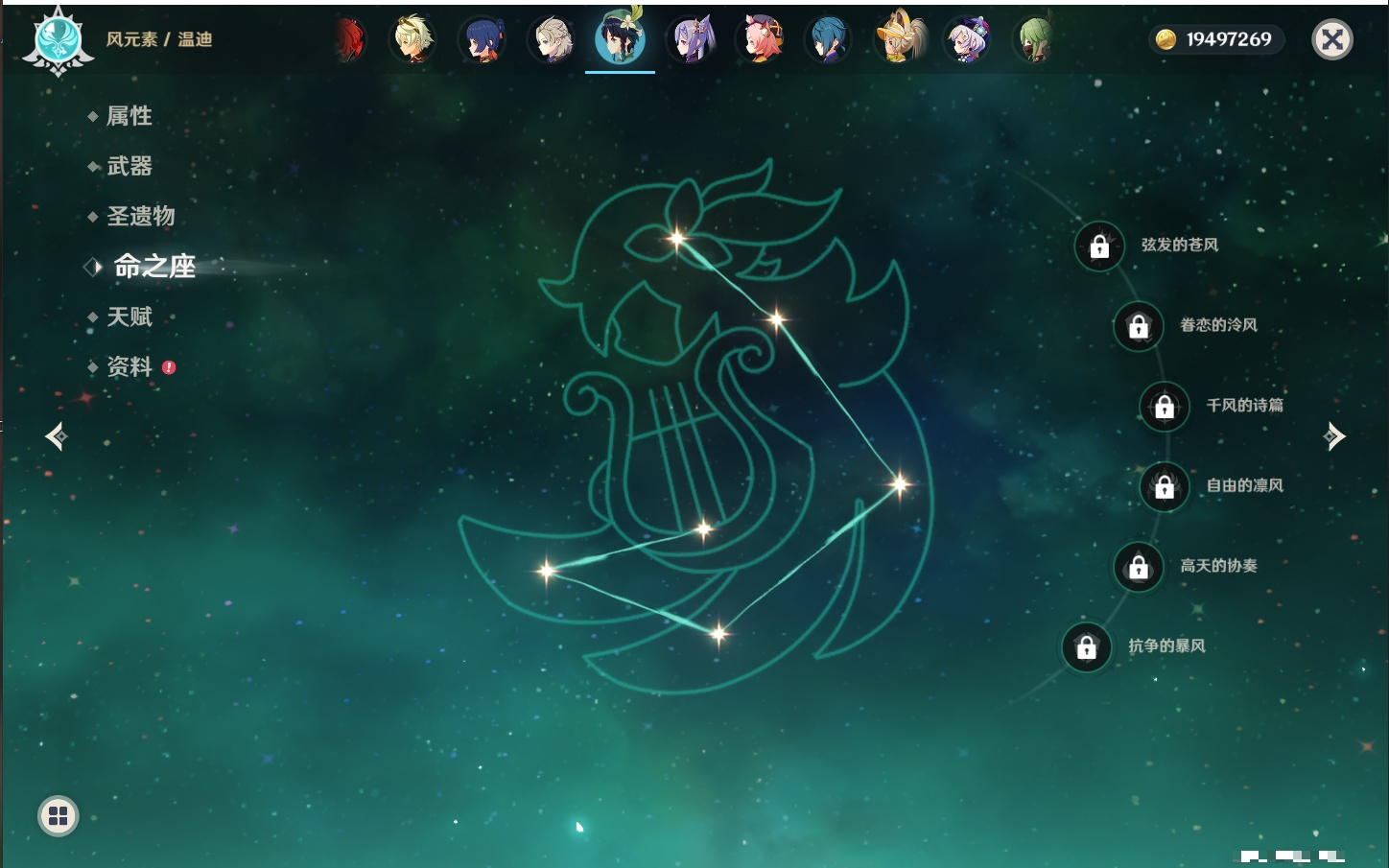Select the 高天的协奏 lock icon

1139,568
